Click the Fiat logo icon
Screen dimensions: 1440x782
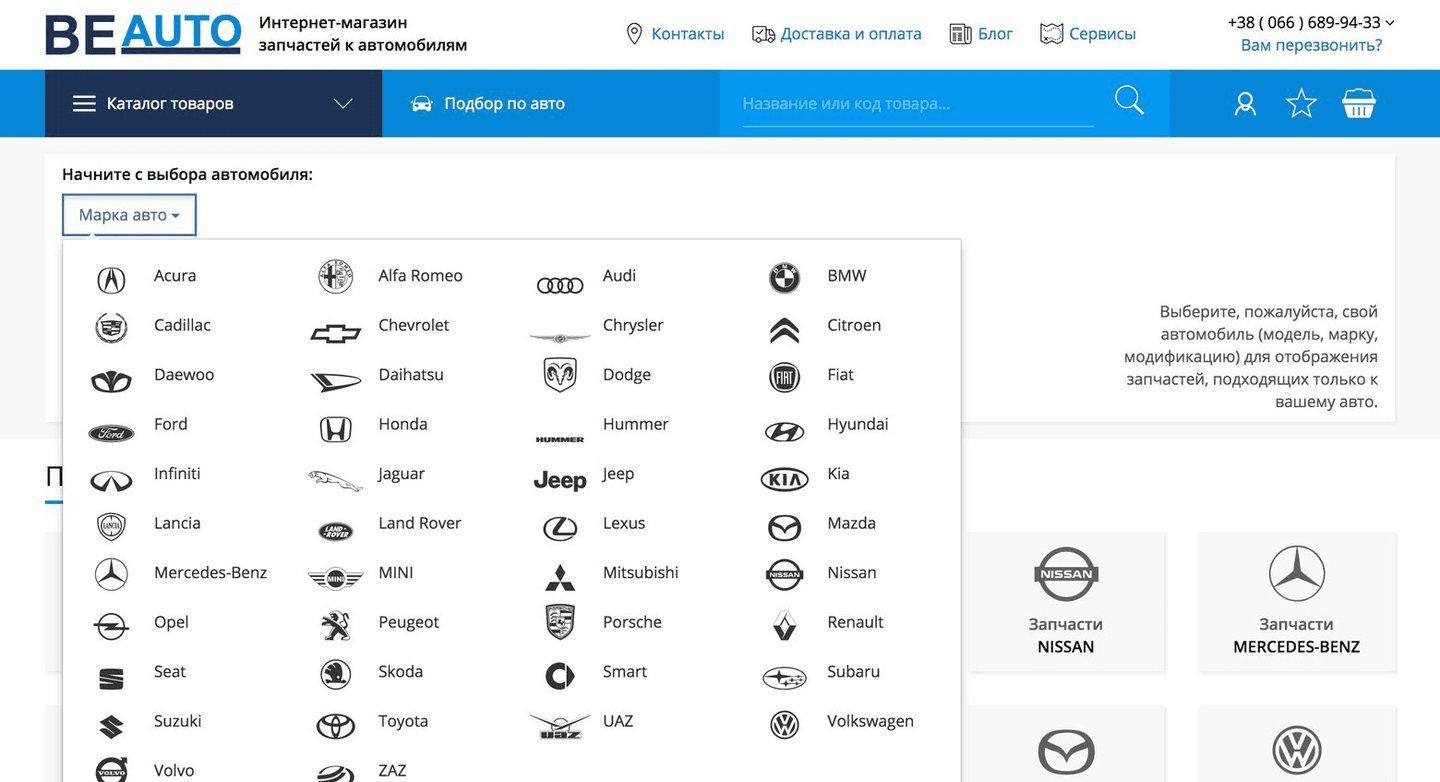(785, 377)
